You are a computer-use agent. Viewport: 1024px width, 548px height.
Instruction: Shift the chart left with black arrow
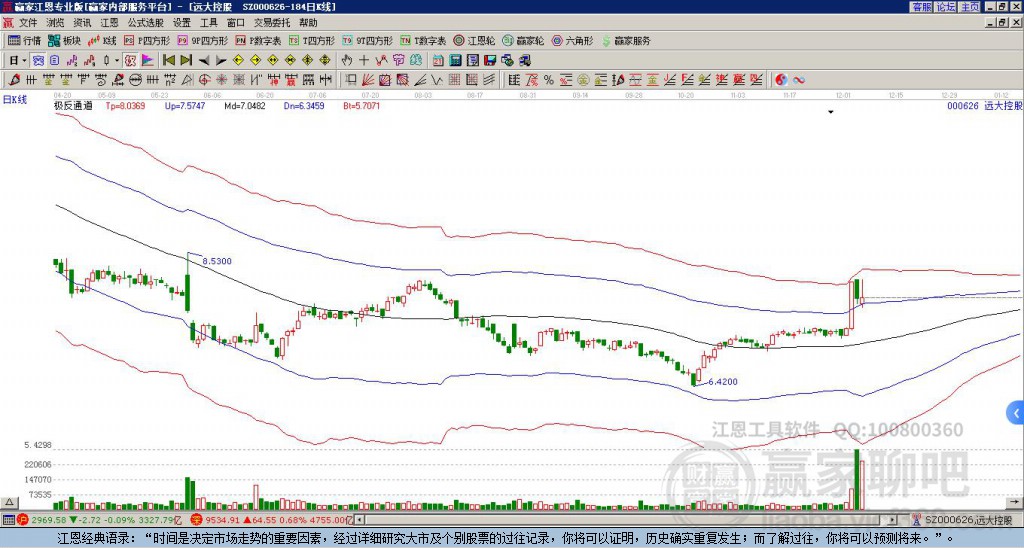[x=203, y=61]
